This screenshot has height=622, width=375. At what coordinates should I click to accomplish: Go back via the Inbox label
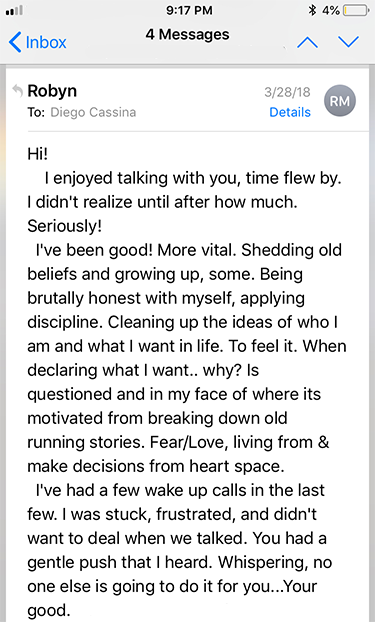(x=46, y=42)
